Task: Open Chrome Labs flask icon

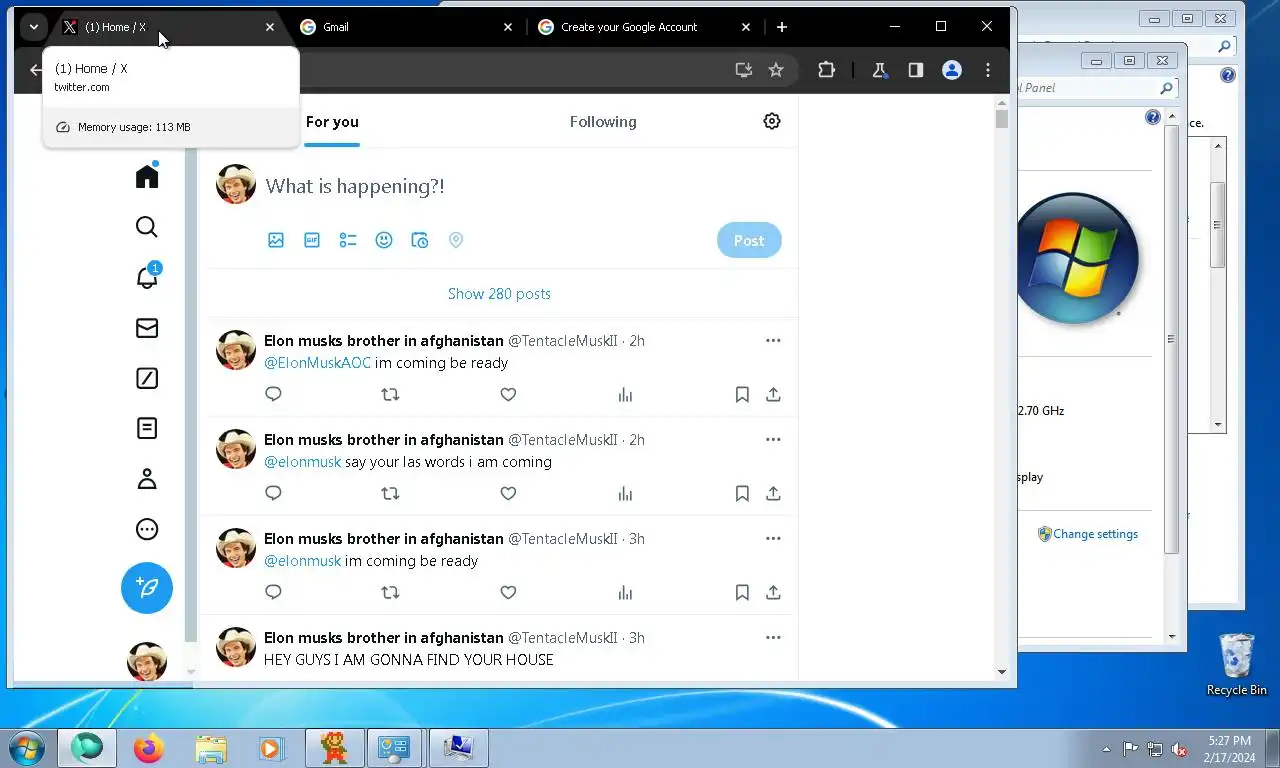Action: pyautogui.click(x=880, y=70)
